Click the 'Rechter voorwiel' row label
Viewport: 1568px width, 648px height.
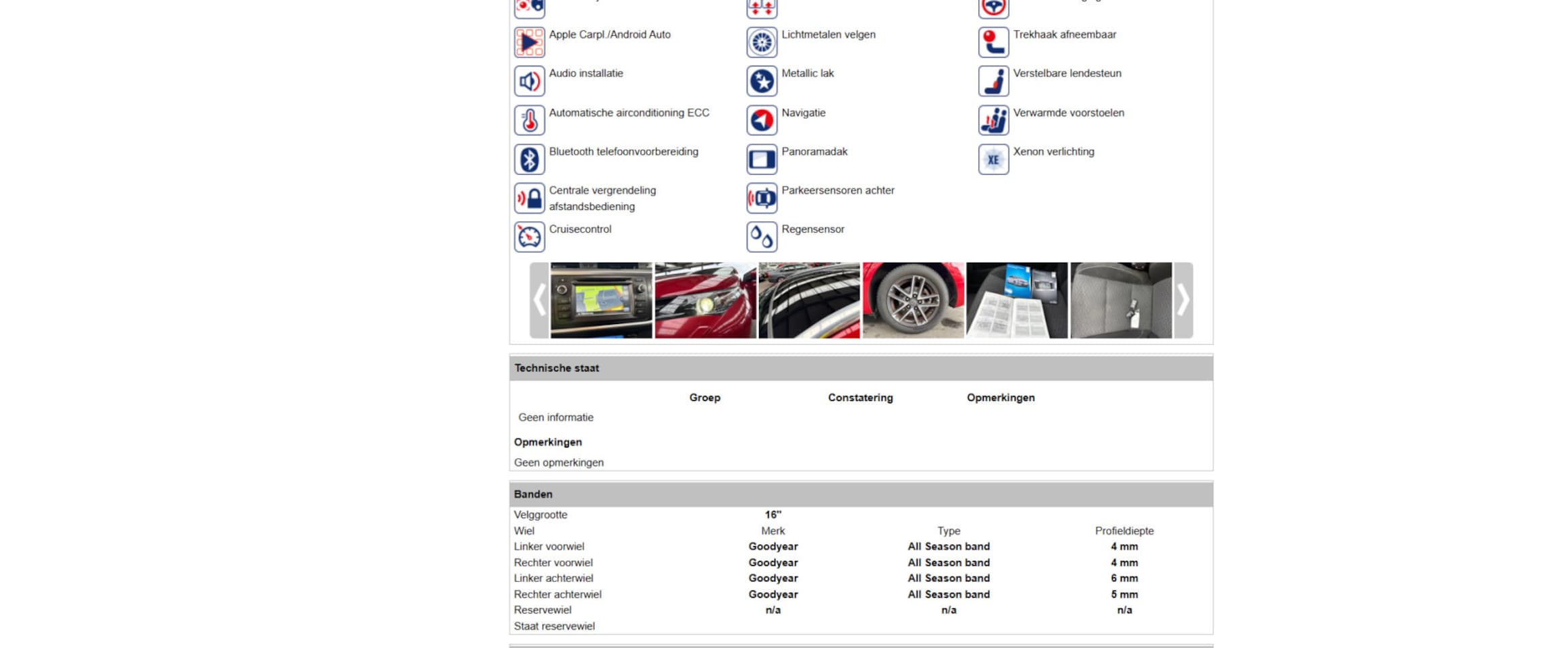point(553,562)
